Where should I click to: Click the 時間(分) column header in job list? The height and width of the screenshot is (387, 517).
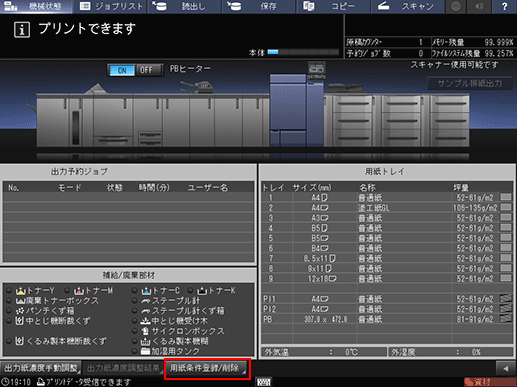click(154, 188)
